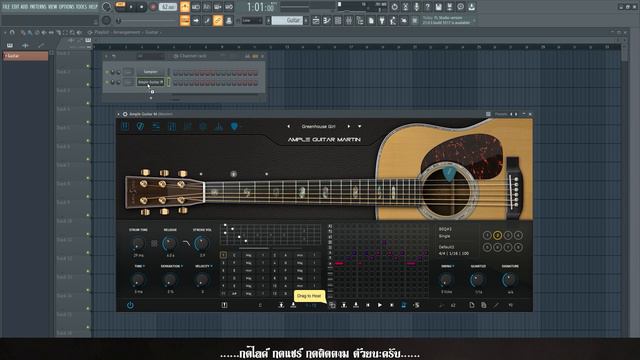The width and height of the screenshot is (640, 360).
Task: Open the channel rack view icon
Action: pyautogui.click(x=338, y=20)
